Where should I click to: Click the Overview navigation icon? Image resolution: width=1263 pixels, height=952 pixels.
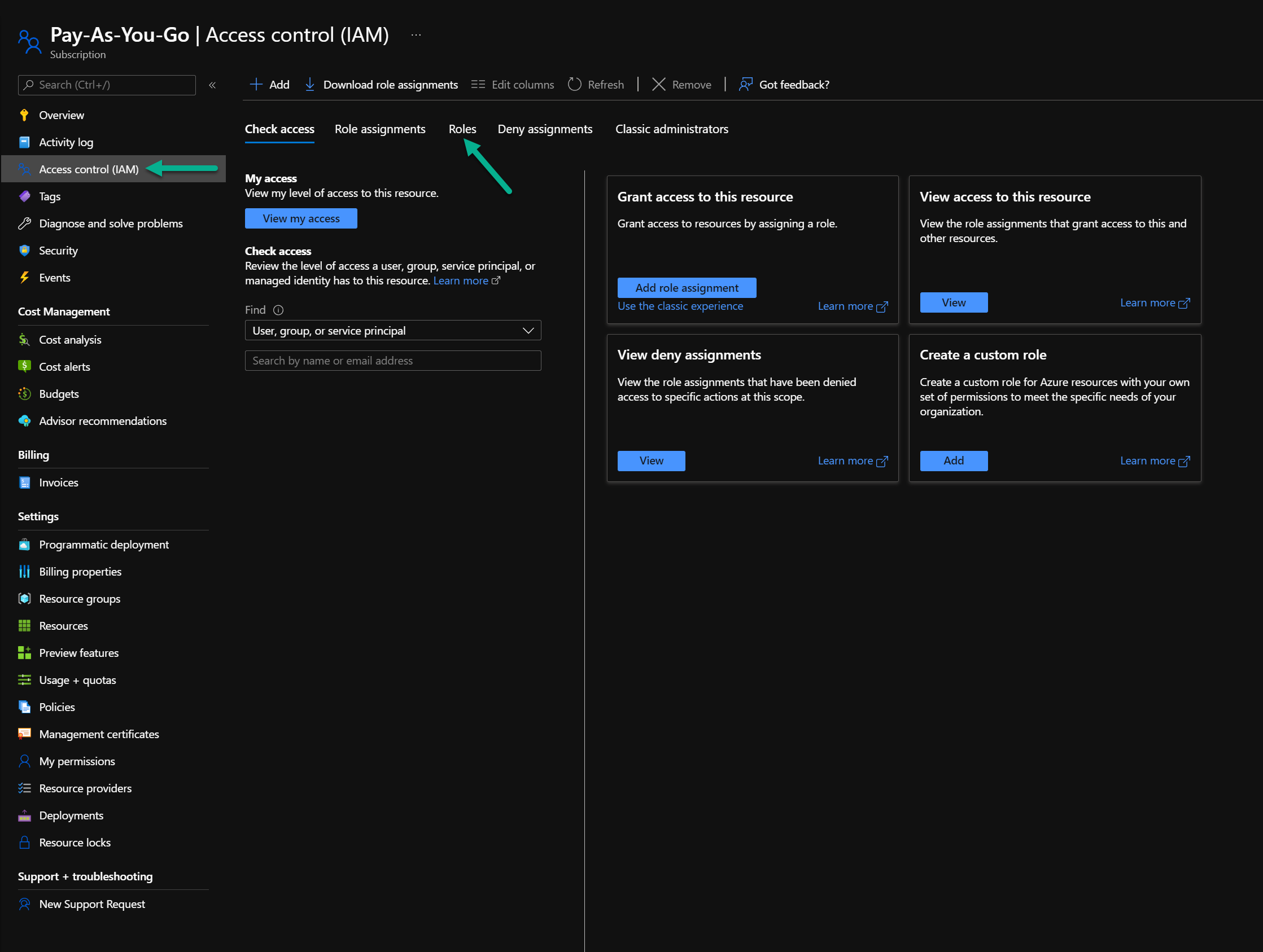click(x=24, y=114)
